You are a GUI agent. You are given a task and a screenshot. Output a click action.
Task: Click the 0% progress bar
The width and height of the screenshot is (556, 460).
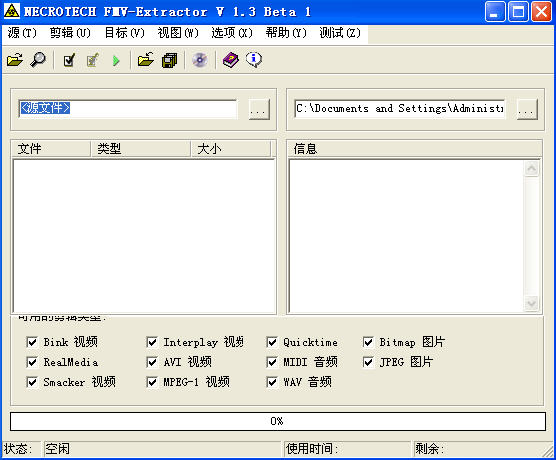tap(278, 421)
